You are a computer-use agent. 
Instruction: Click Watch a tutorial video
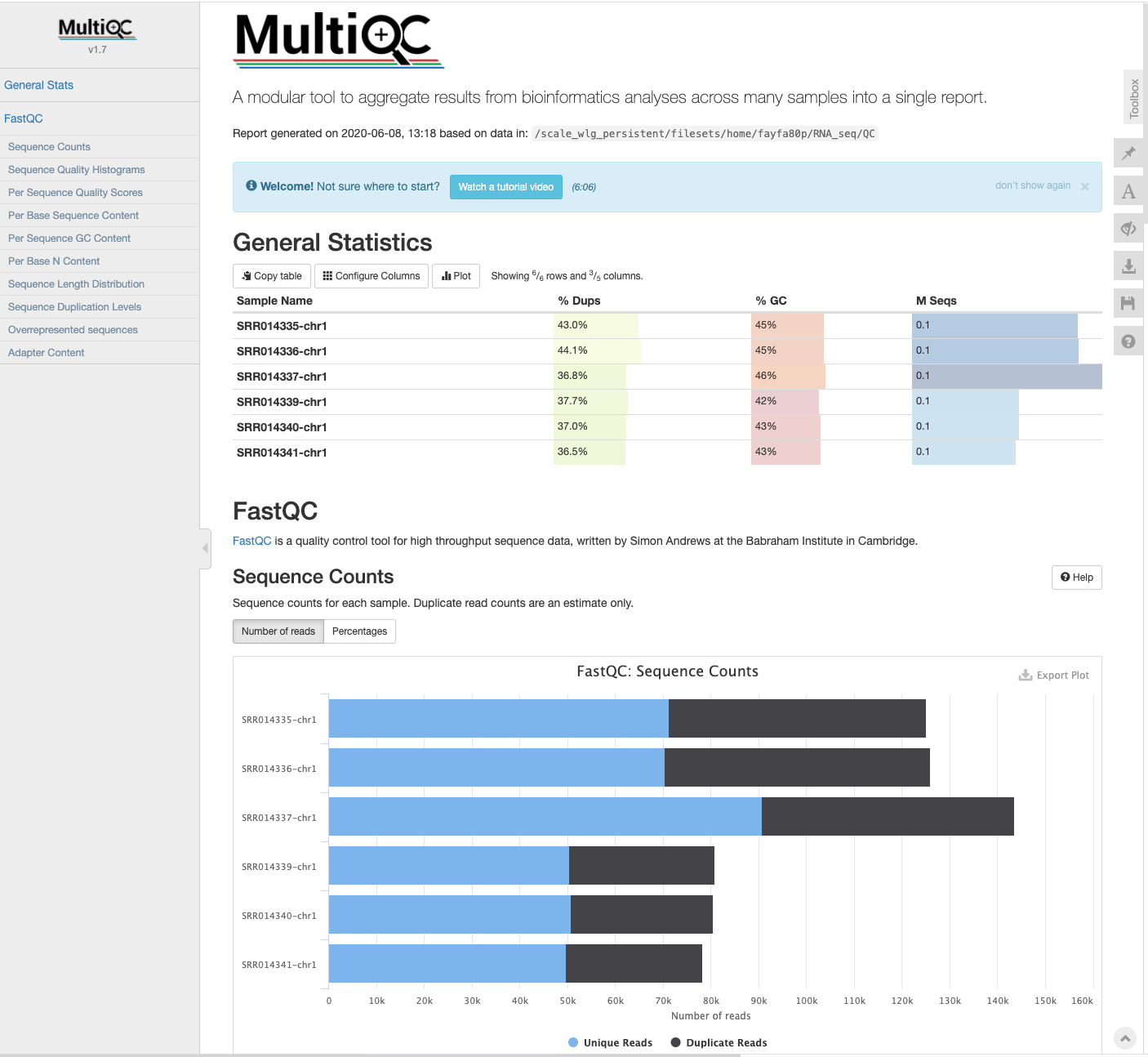point(505,187)
